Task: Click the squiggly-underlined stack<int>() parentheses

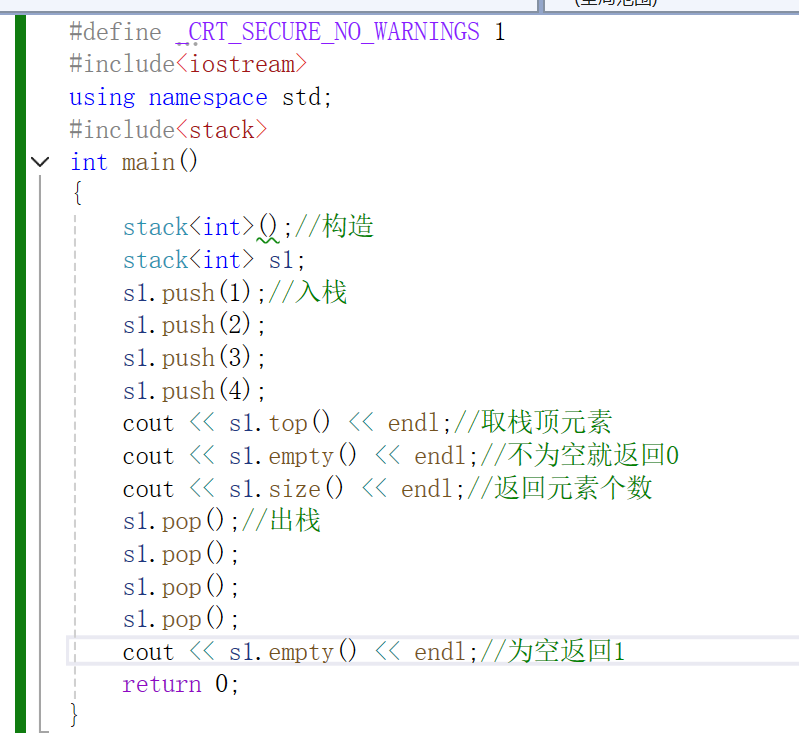Action: pyautogui.click(x=268, y=227)
